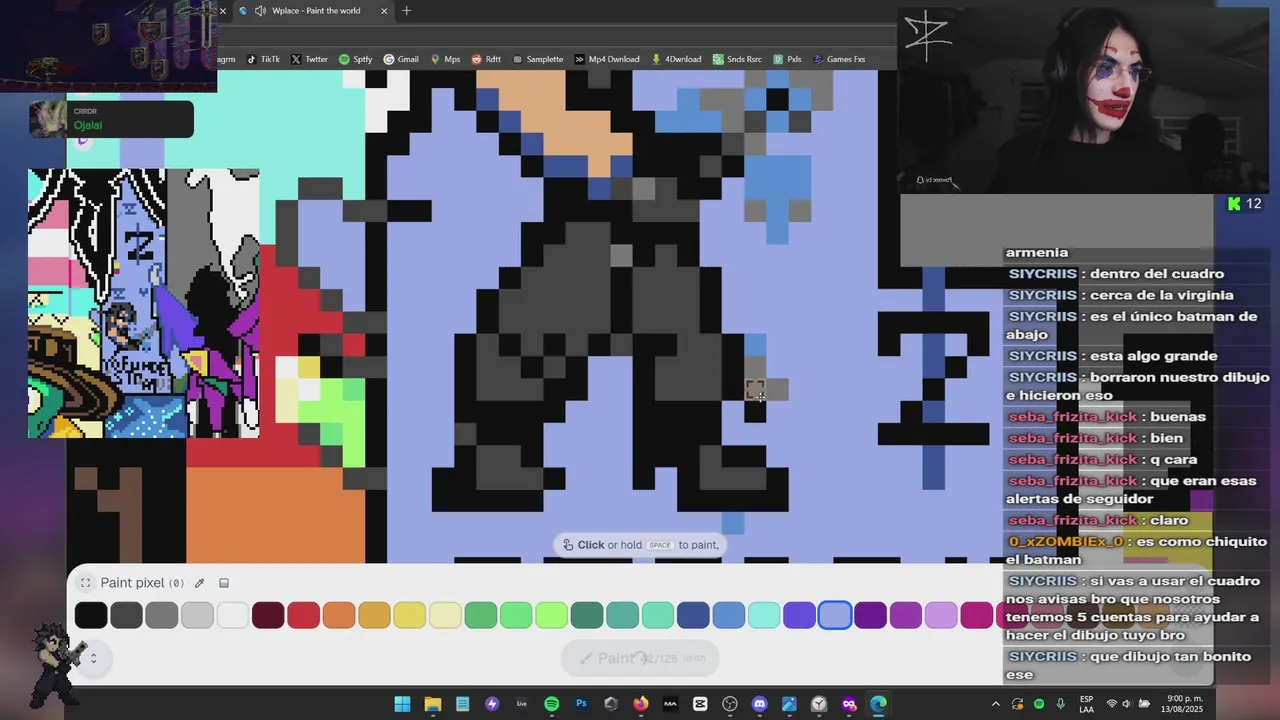Select the highlighted light periwinkle swatch

(x=835, y=615)
